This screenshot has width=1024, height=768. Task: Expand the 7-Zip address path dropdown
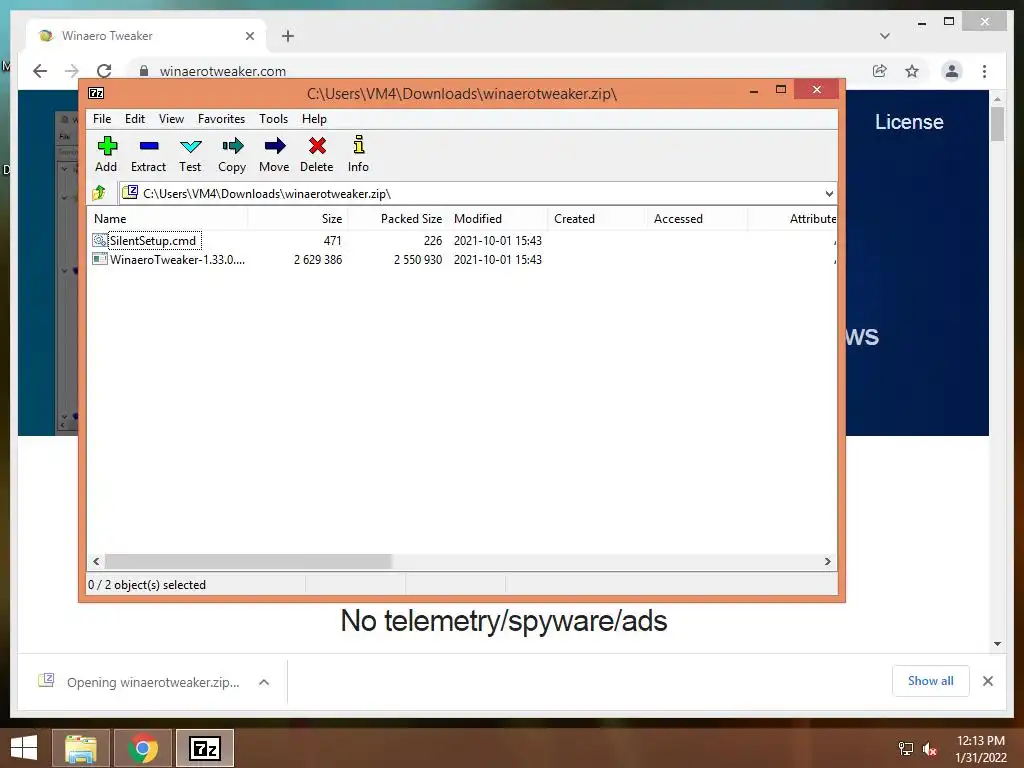click(829, 193)
